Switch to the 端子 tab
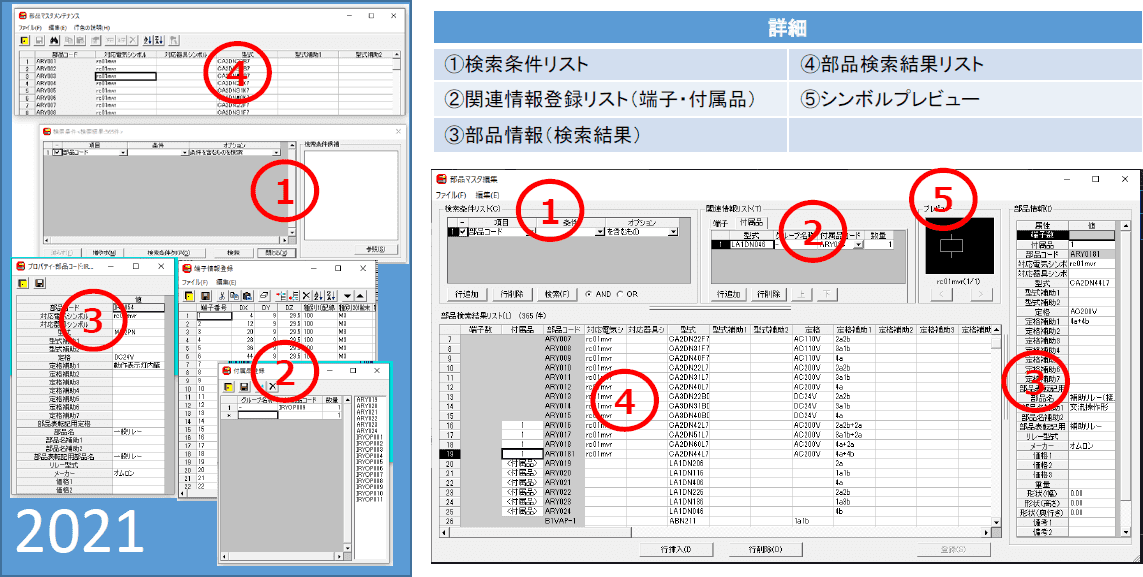 tap(720, 224)
